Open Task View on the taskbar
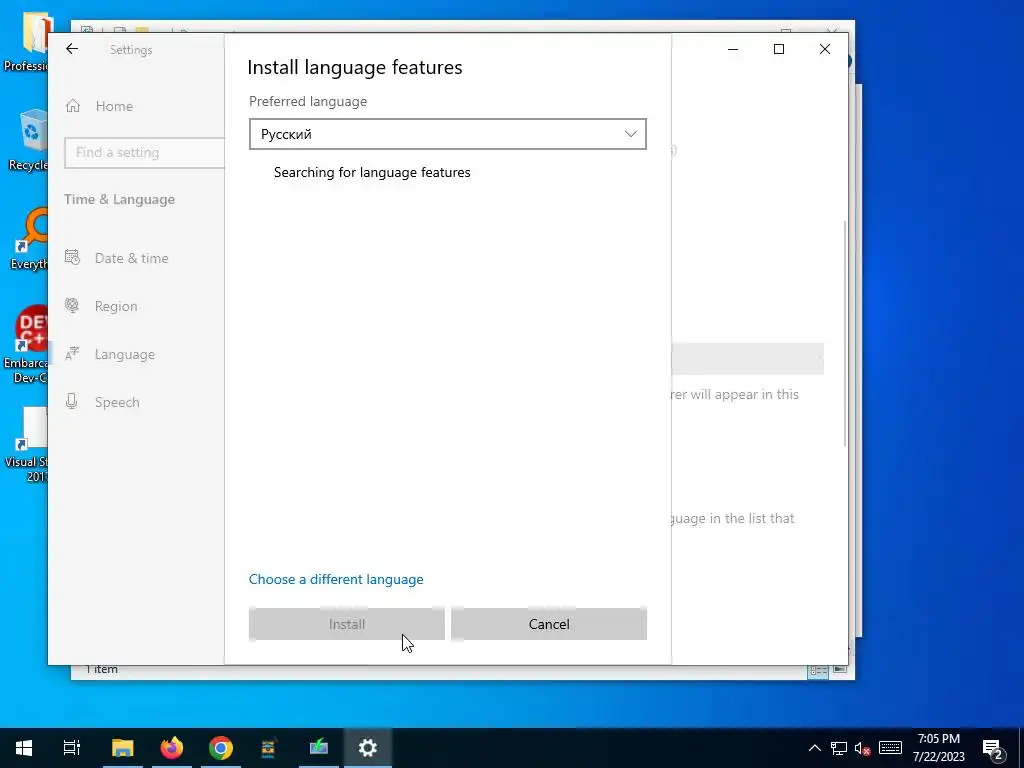 pos(72,748)
